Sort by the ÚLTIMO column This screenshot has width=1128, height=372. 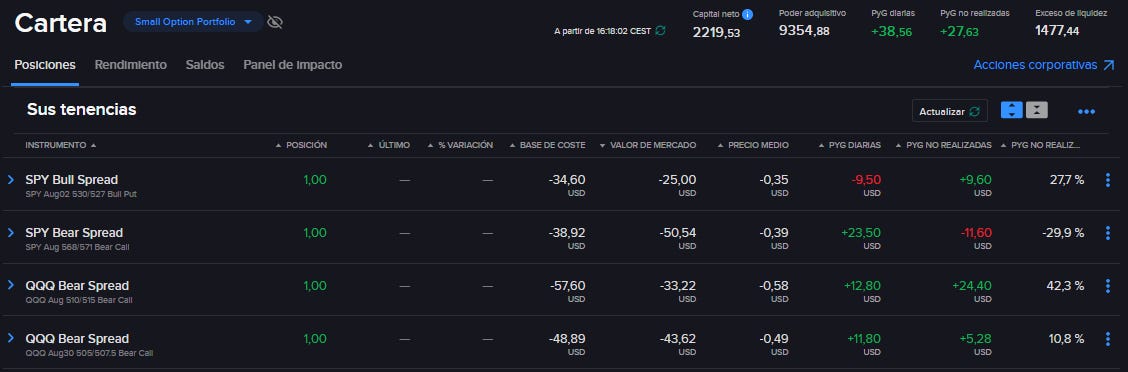(388, 145)
